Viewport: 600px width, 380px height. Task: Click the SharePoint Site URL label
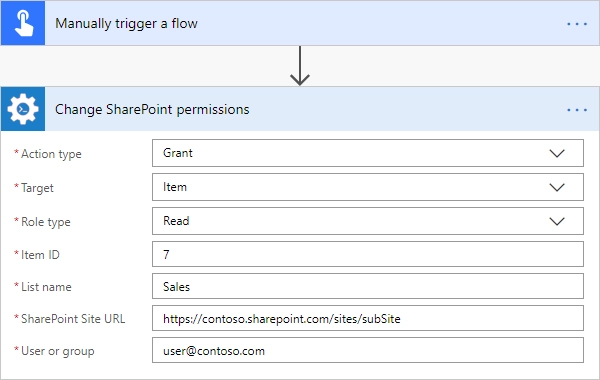click(73, 319)
